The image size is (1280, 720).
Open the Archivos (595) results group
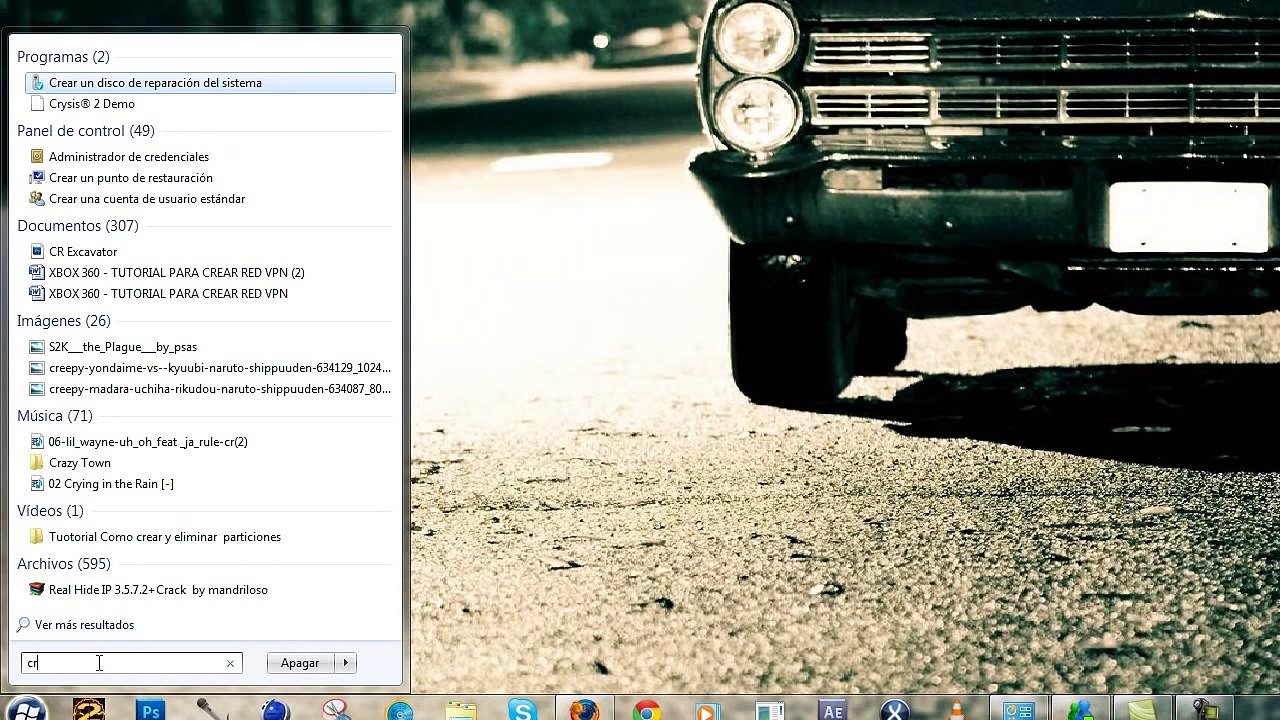(64, 564)
